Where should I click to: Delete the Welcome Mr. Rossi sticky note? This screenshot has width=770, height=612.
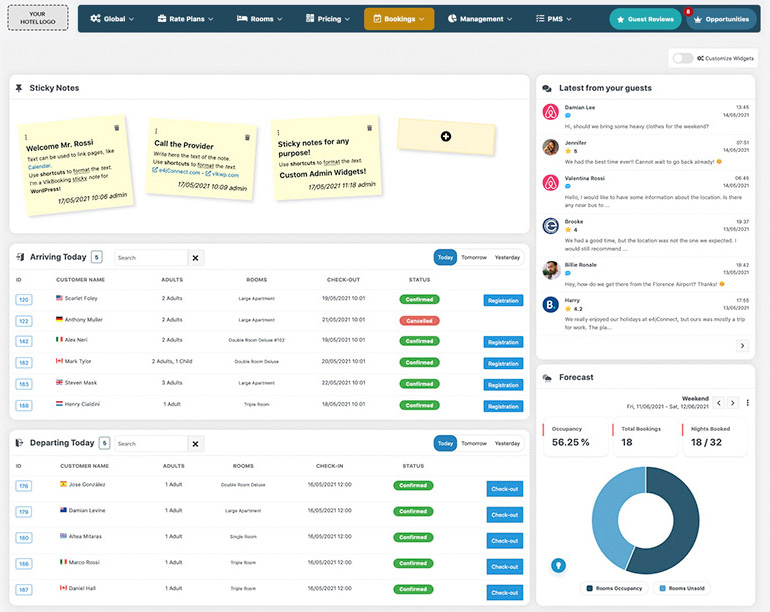click(x=117, y=128)
